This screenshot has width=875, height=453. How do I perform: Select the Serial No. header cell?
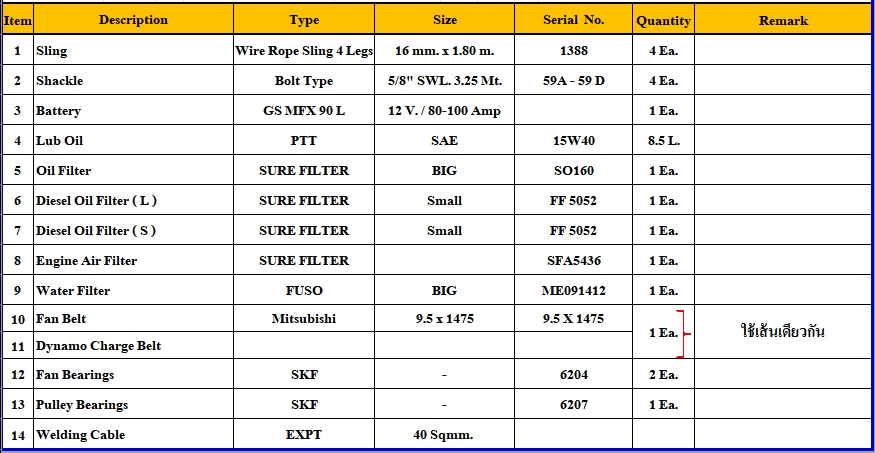[573, 20]
